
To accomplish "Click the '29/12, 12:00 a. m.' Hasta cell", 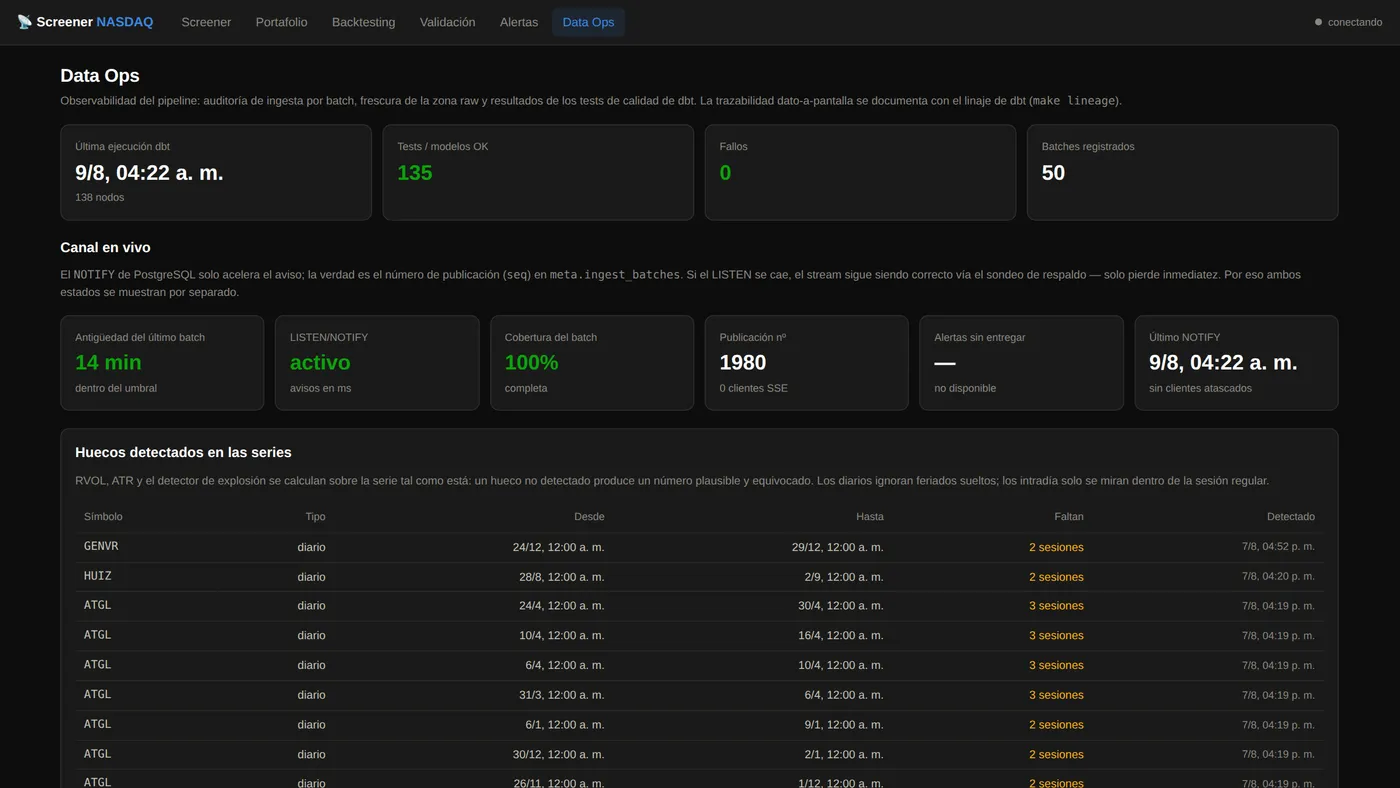I will click(838, 547).
